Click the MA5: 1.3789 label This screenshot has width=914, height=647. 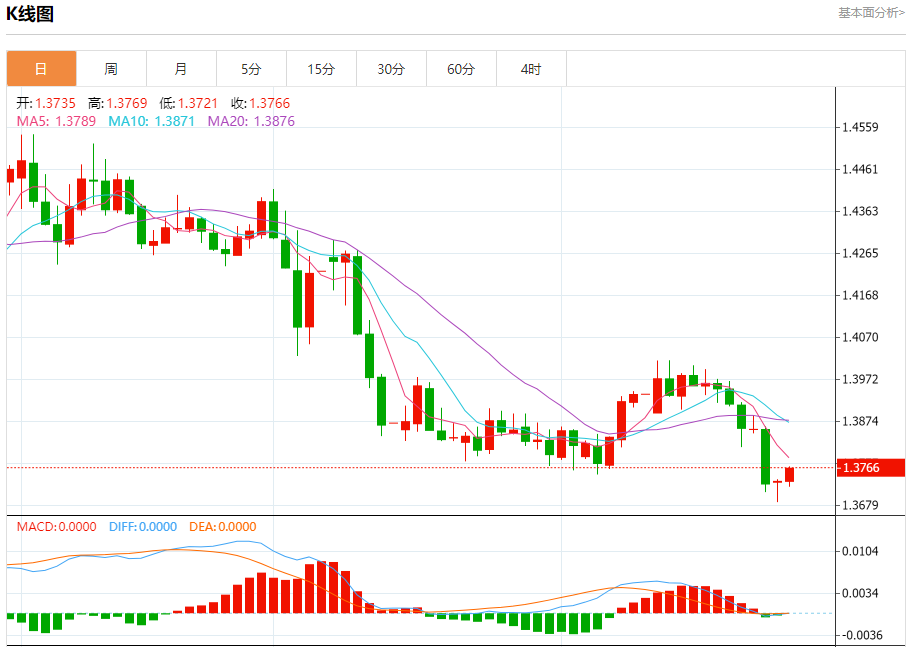point(56,121)
